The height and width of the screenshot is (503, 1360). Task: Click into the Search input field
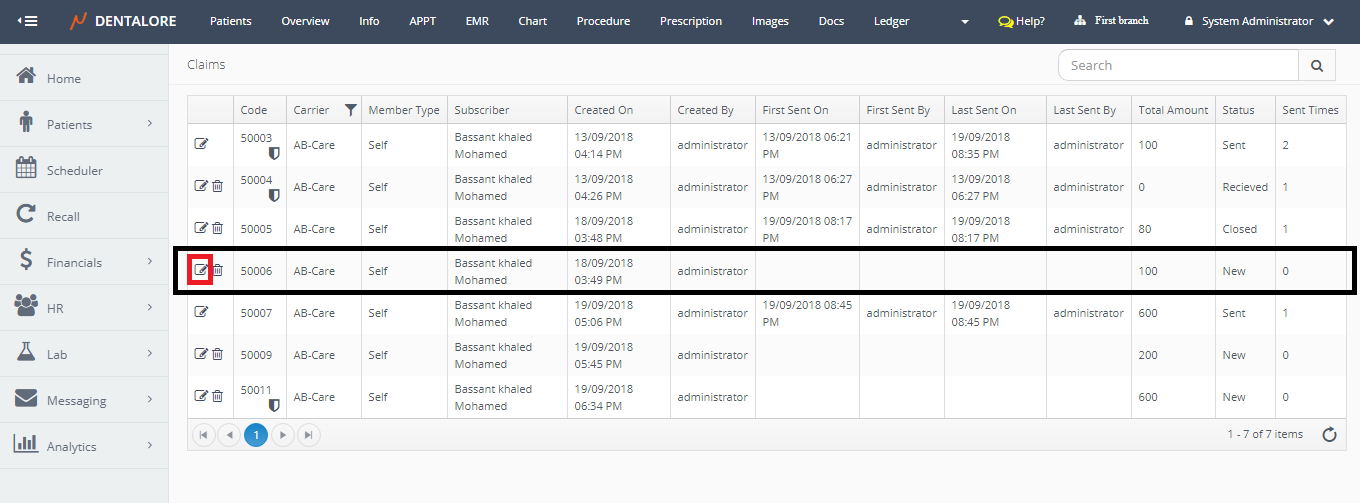pos(1178,65)
